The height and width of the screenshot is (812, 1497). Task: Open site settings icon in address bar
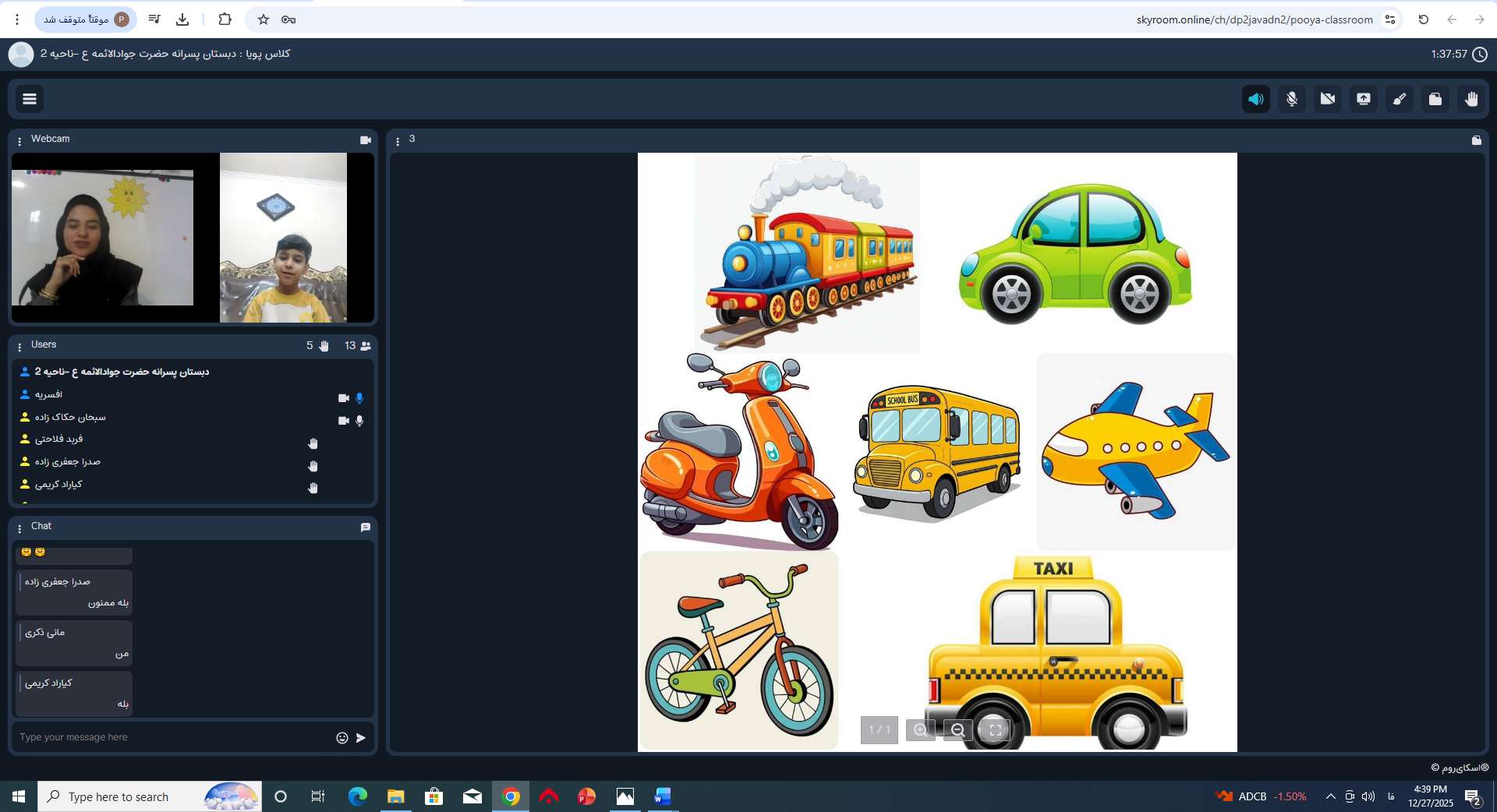[x=1390, y=19]
